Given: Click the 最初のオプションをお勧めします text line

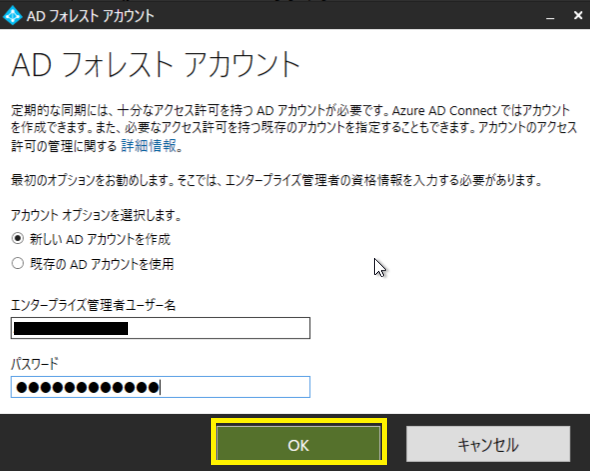Looking at the screenshot, I should 277,181.
